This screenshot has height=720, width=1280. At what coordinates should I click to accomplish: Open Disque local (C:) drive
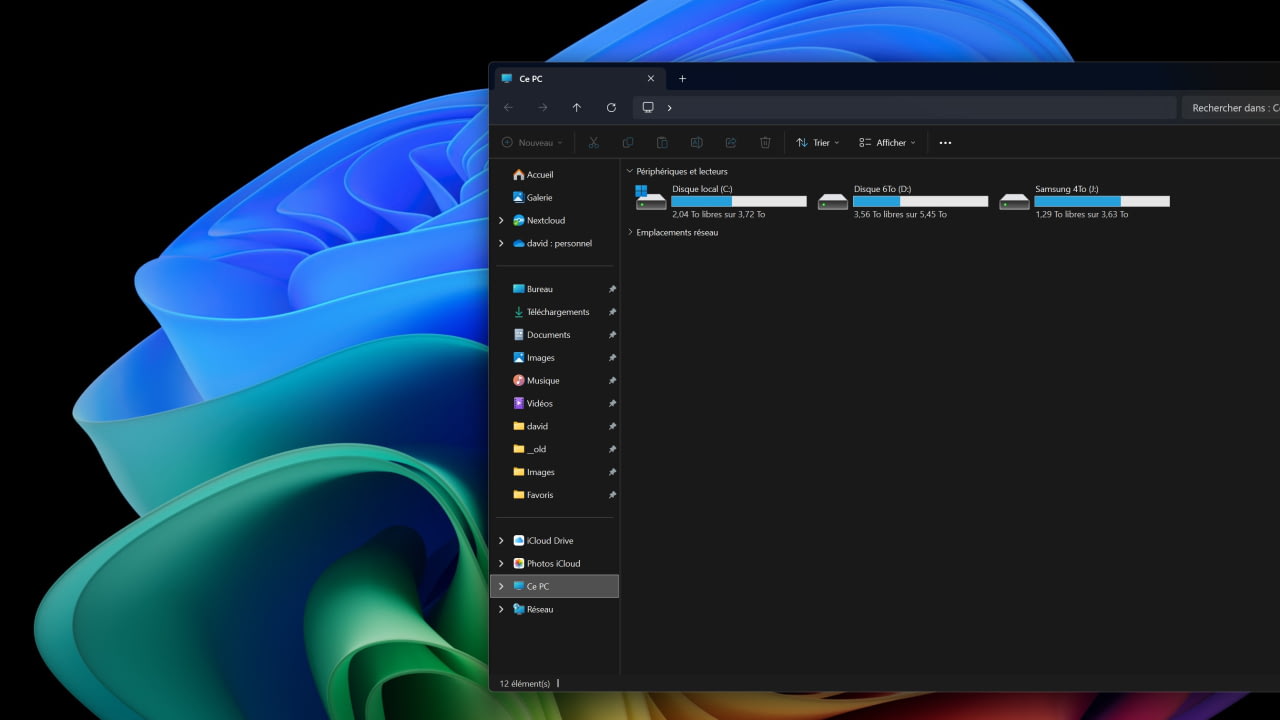[x=721, y=201]
